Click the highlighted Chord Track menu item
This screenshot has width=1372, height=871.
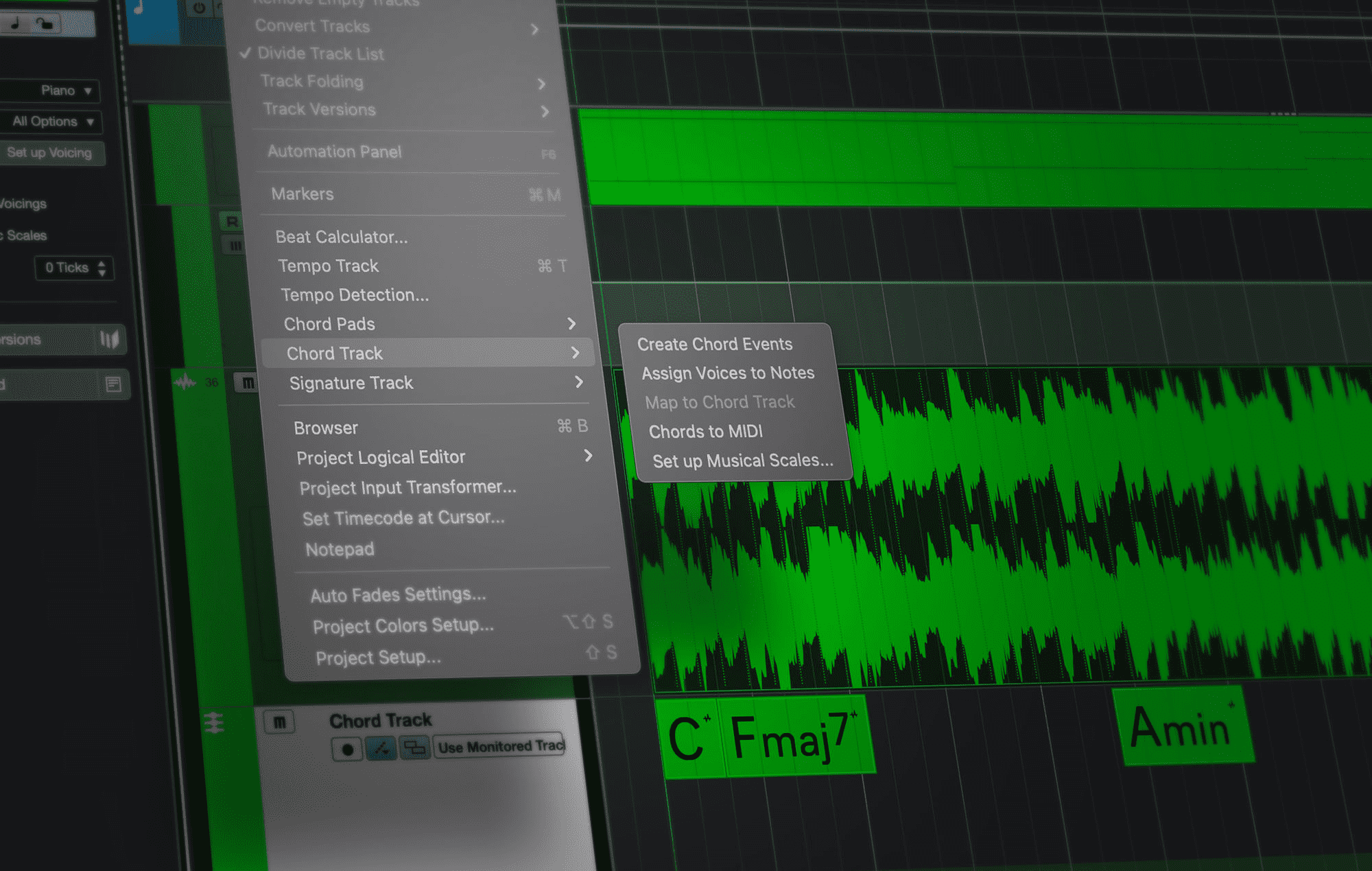coord(427,353)
